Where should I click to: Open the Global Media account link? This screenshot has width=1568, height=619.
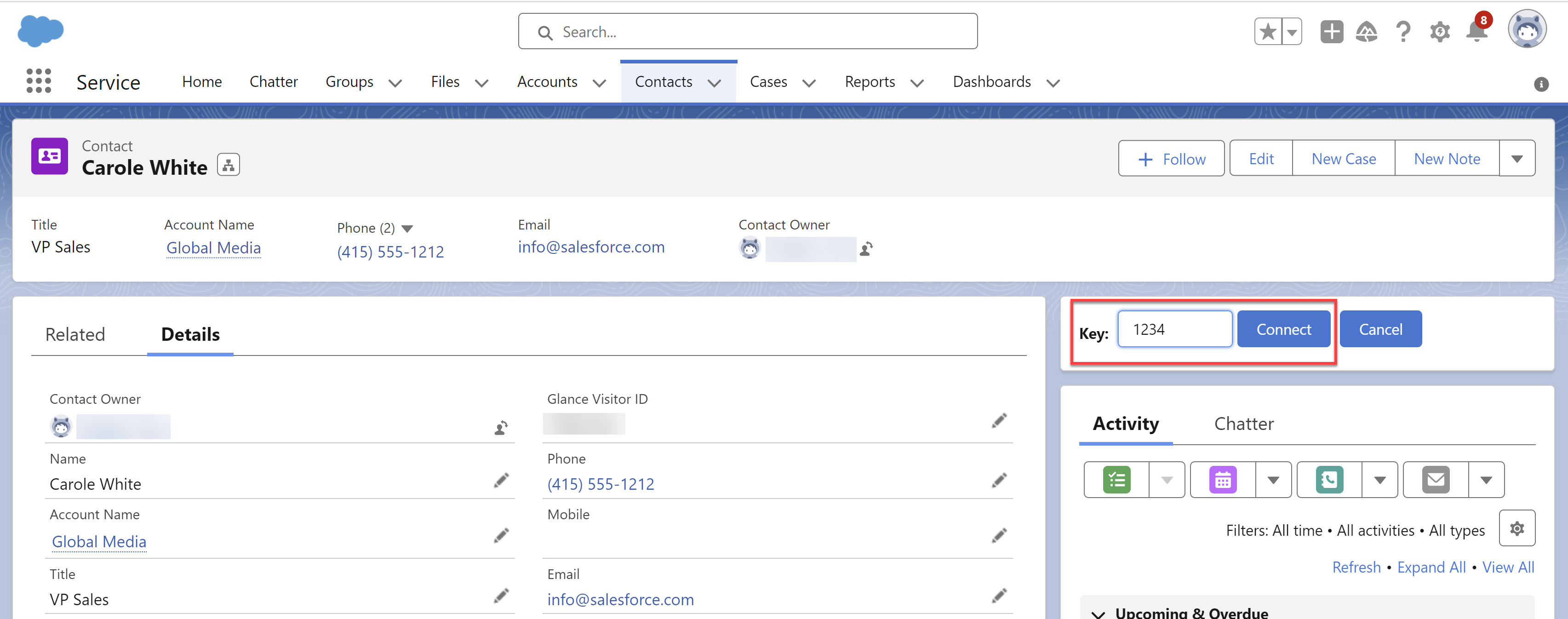click(213, 248)
